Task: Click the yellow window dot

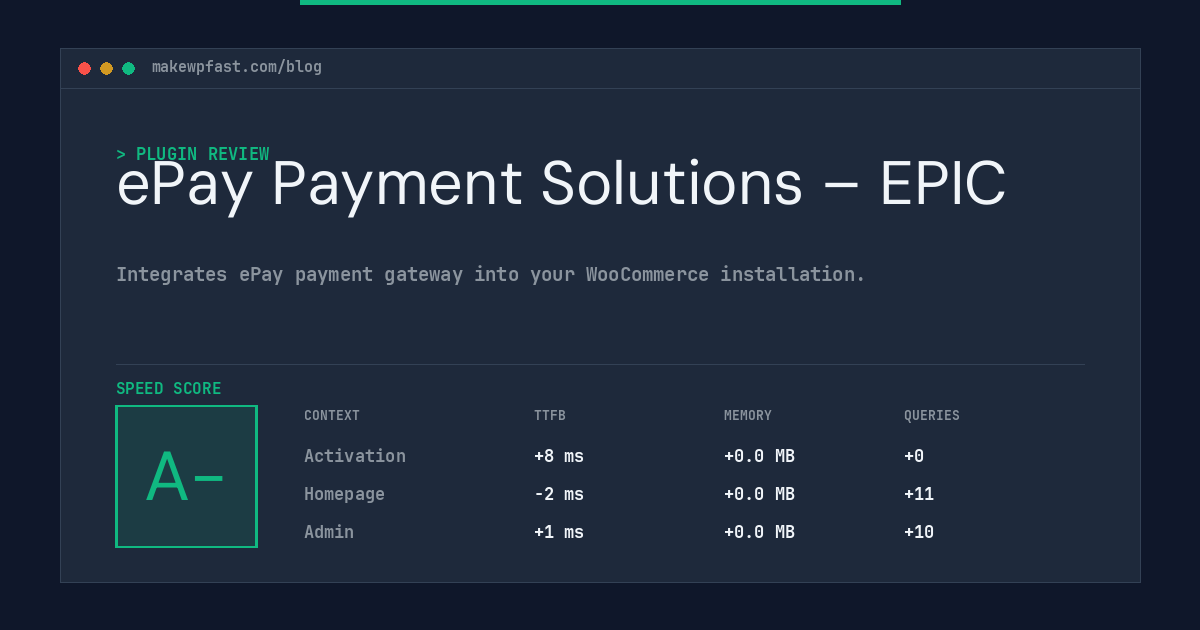Action: click(x=106, y=68)
